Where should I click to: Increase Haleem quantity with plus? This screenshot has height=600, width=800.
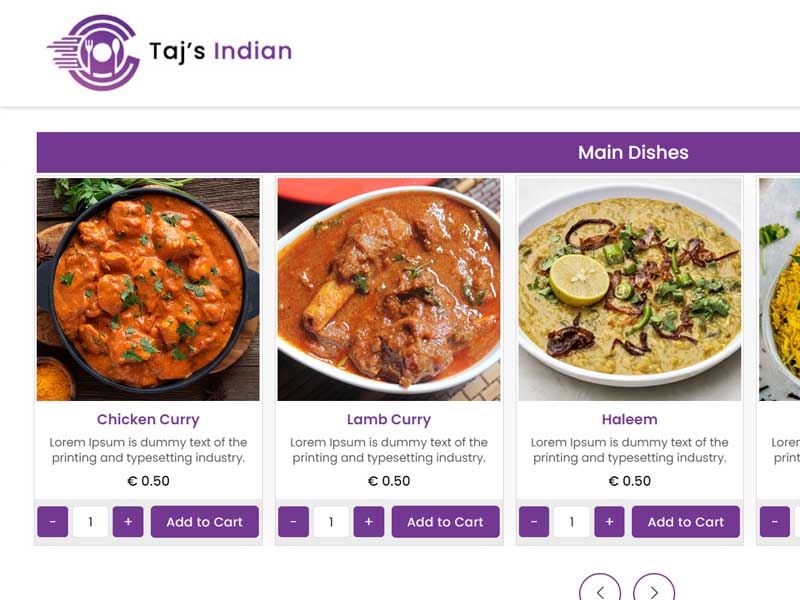point(609,521)
